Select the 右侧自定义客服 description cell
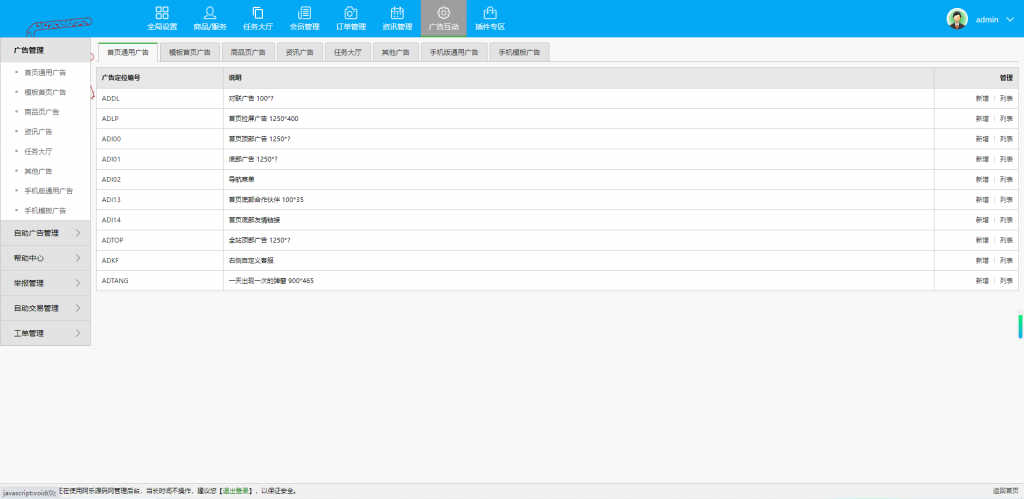The height and width of the screenshot is (499, 1024). pyautogui.click(x=579, y=260)
